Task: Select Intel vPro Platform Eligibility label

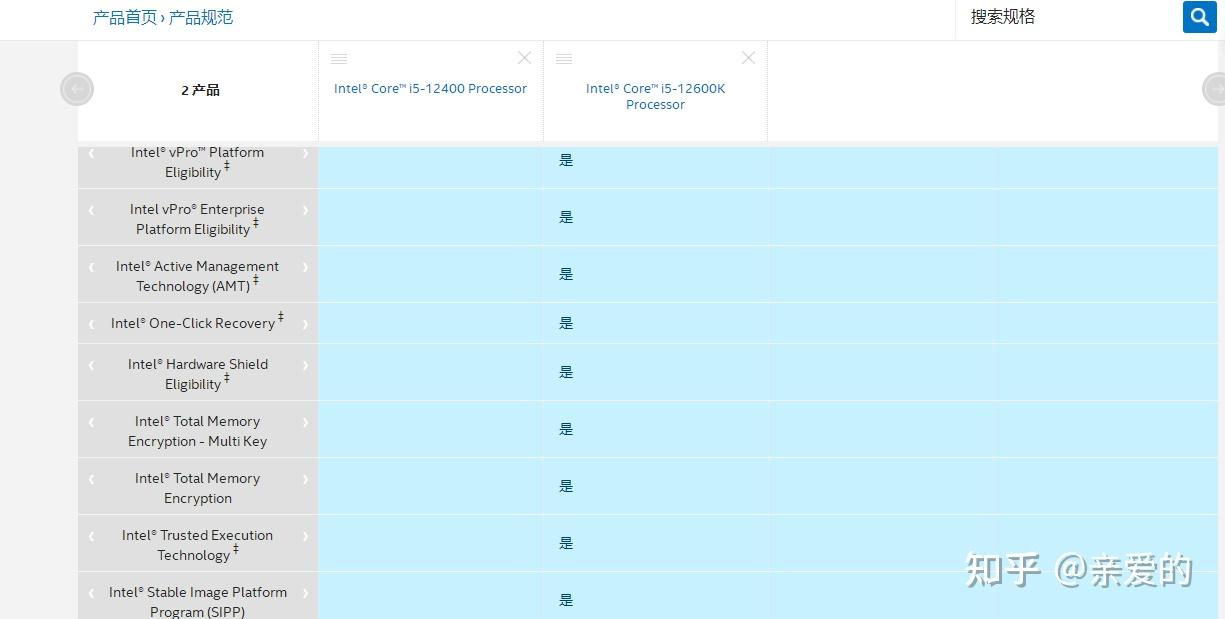Action: coord(198,162)
